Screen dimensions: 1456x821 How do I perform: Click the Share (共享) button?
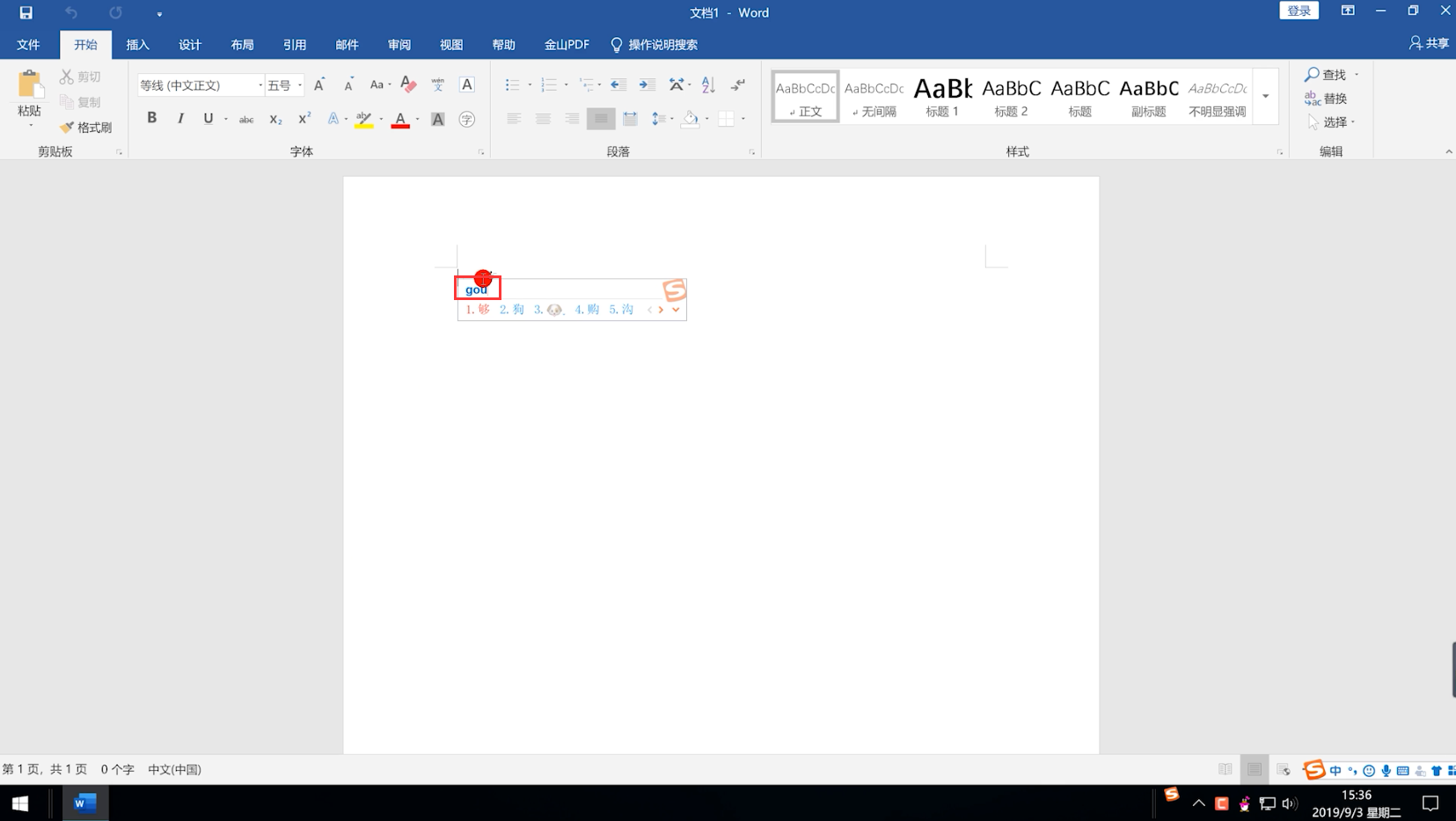point(1429,43)
